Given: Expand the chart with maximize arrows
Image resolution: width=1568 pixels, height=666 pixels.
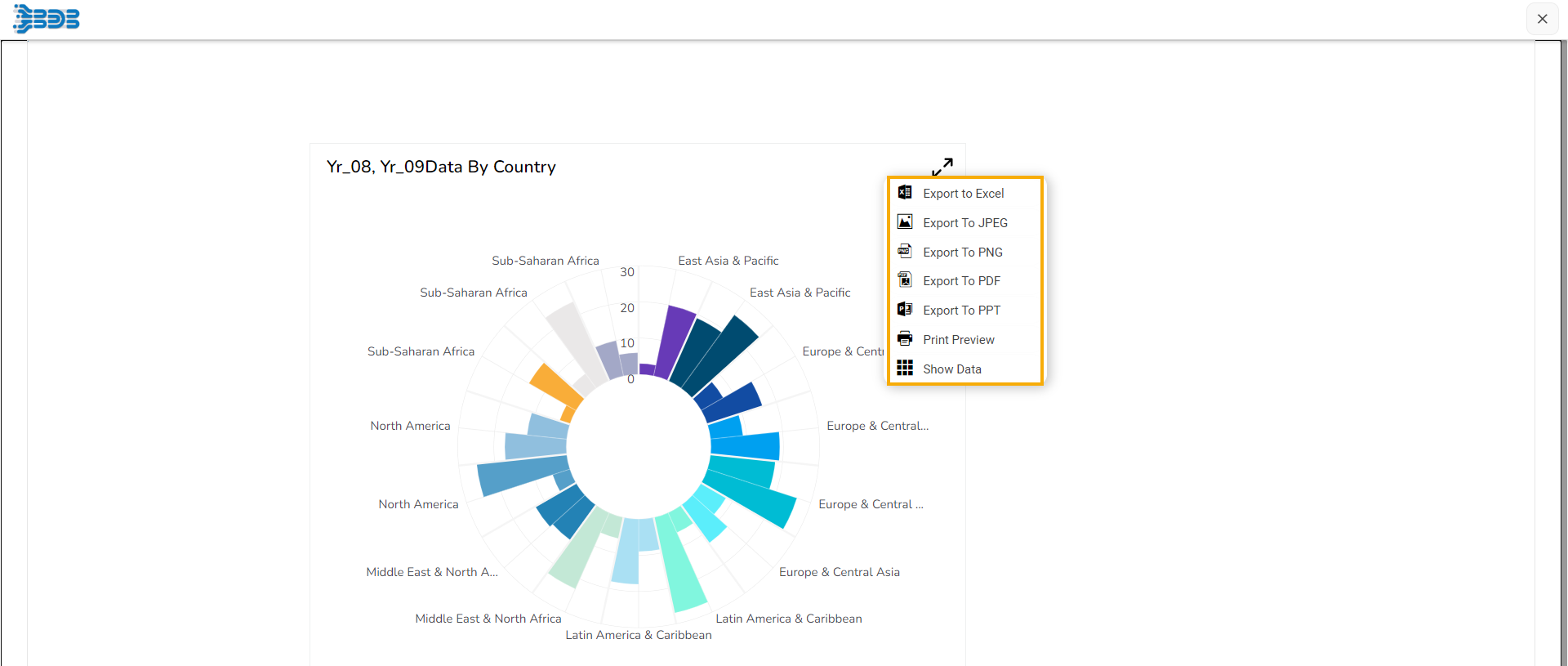Looking at the screenshot, I should [942, 167].
